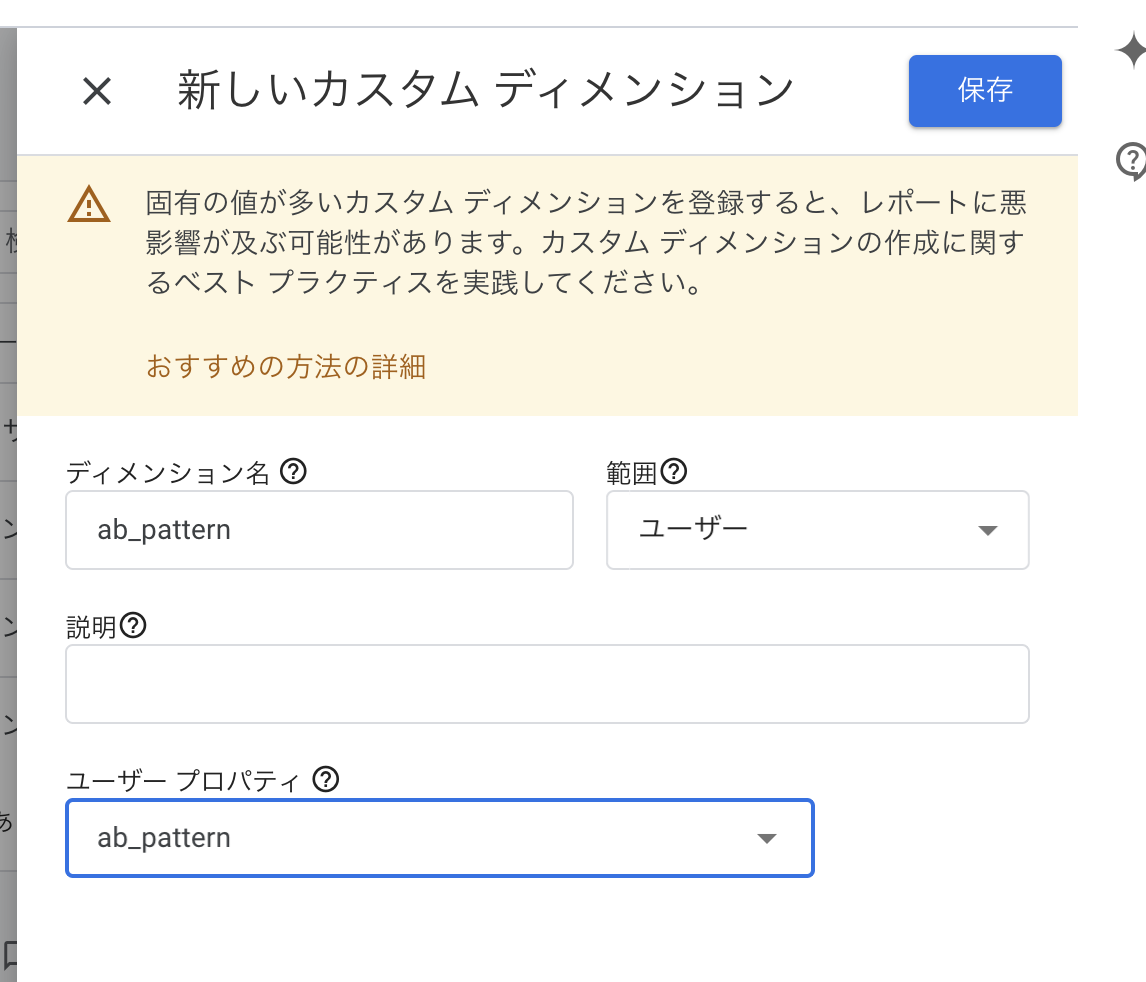Screen dimensions: 1146x982
Task: Click the dialog title 新しいカスタム ディメンション
Action: [487, 90]
